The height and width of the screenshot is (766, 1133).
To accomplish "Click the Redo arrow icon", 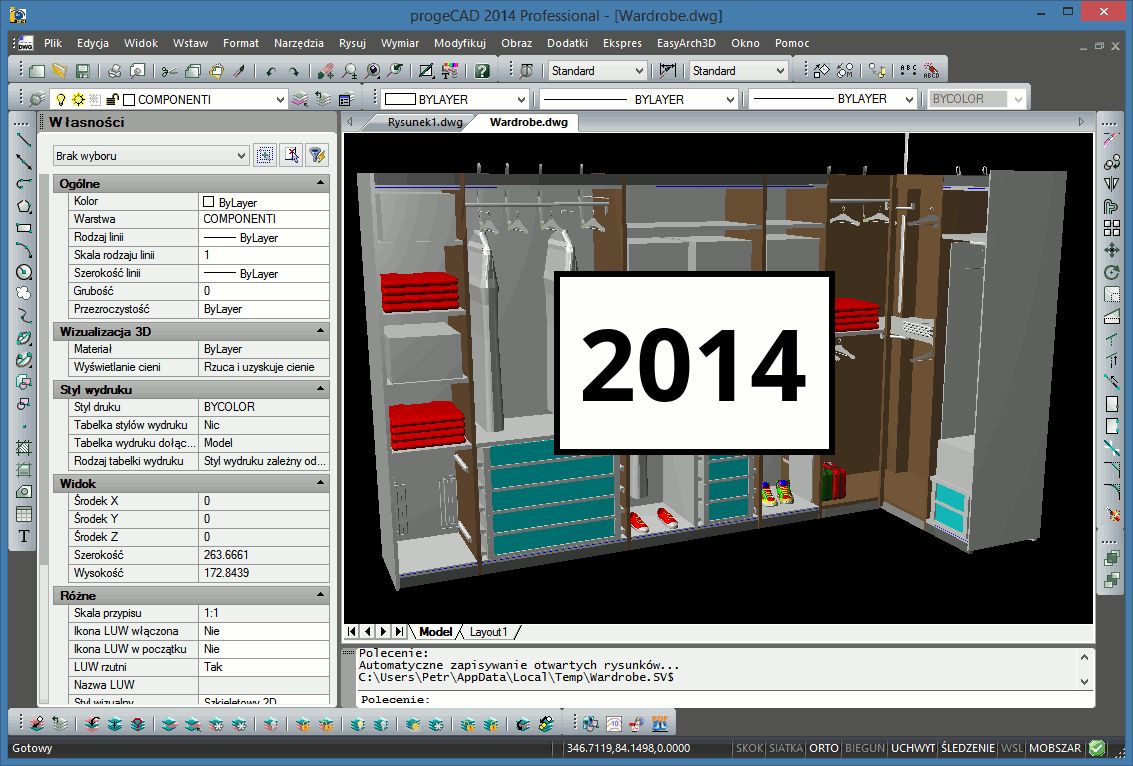I will (x=293, y=71).
